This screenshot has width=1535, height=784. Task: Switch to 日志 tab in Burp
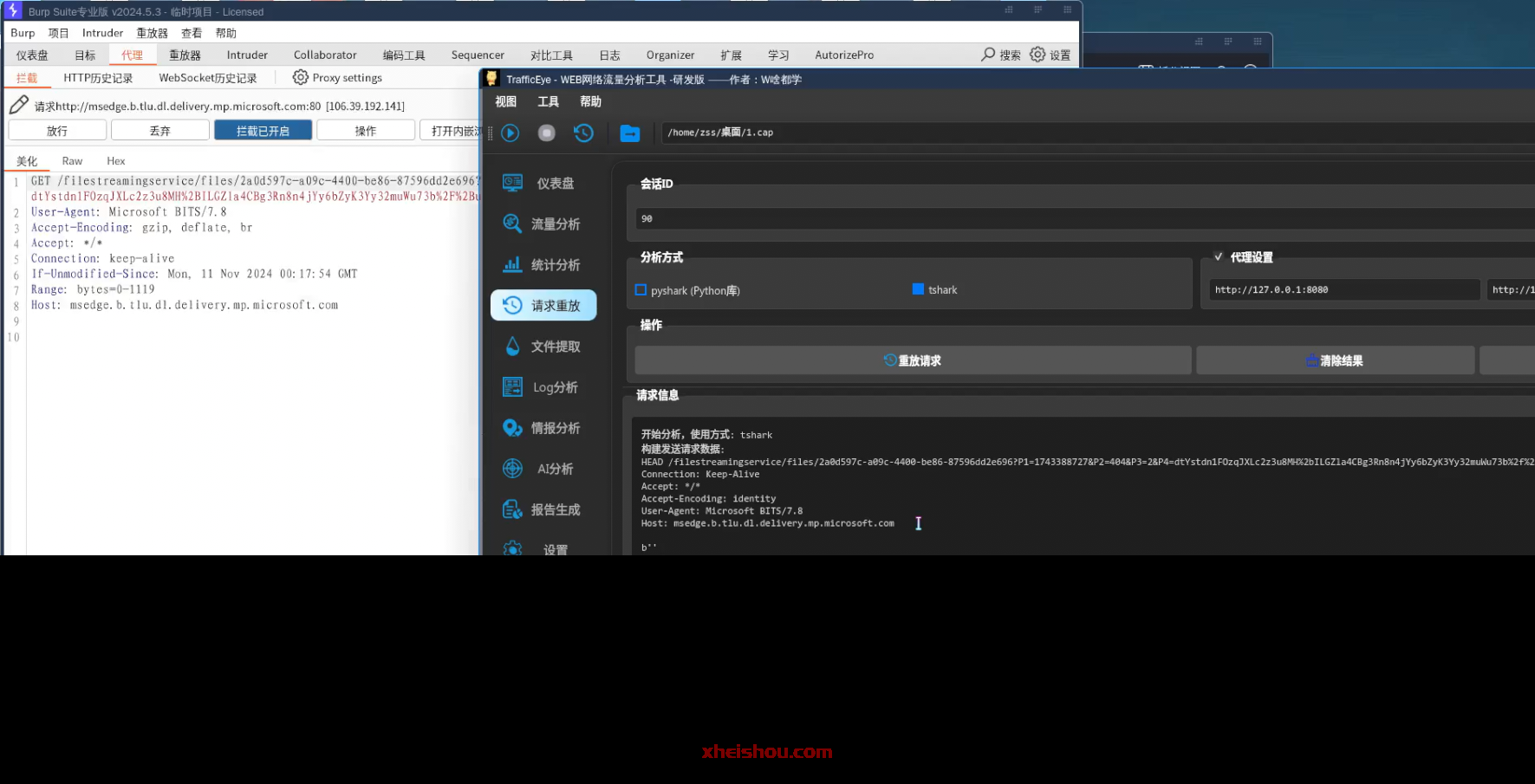(x=609, y=55)
